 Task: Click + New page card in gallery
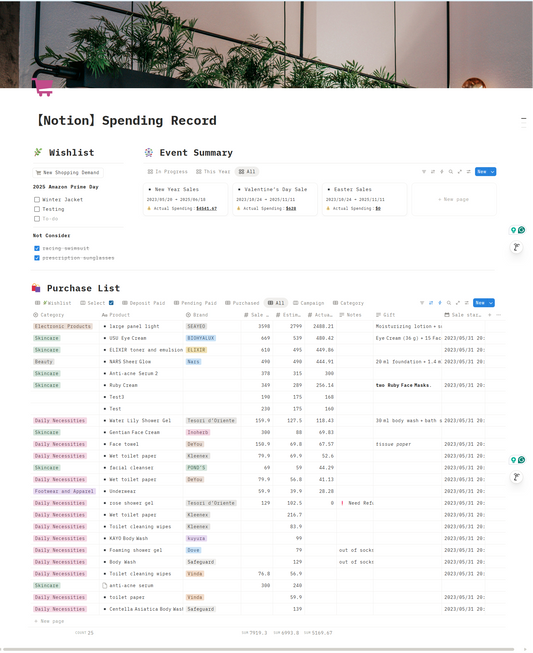(454, 199)
